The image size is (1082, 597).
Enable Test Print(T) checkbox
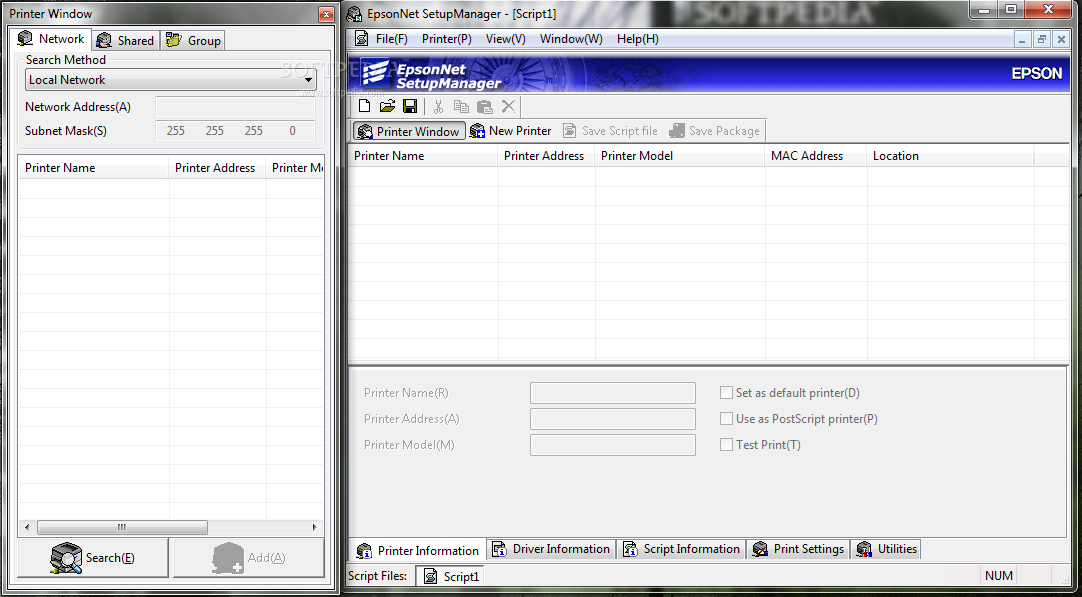(x=726, y=445)
